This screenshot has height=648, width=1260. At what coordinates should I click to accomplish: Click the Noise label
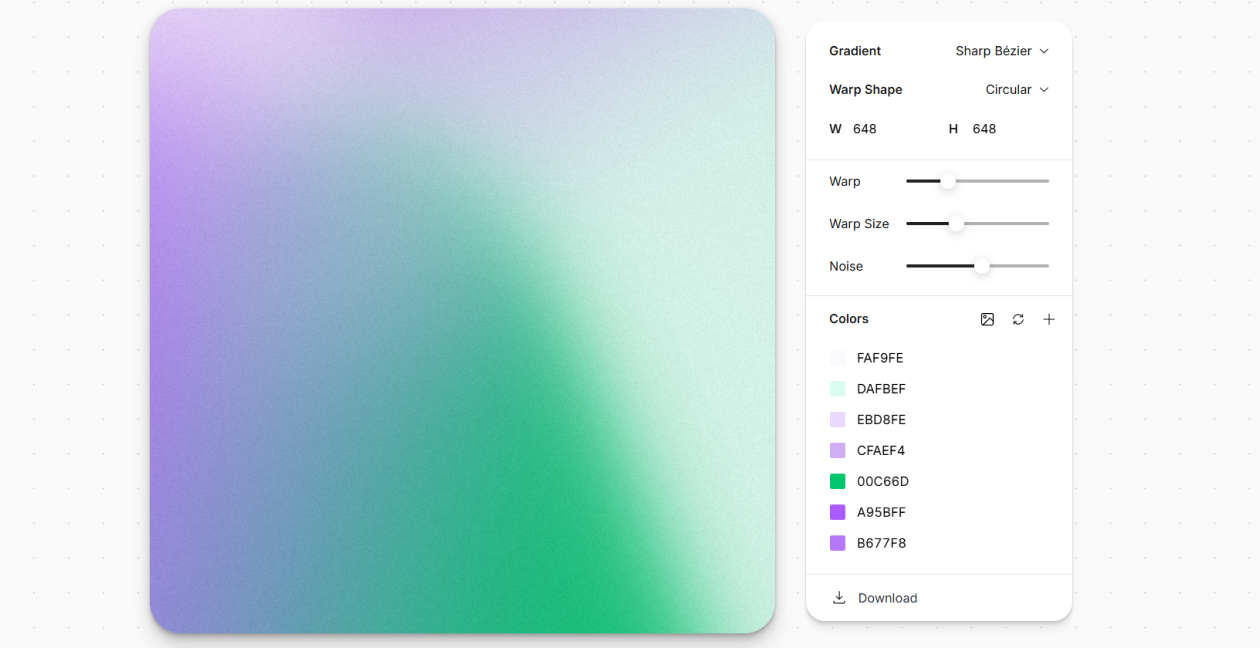point(846,266)
